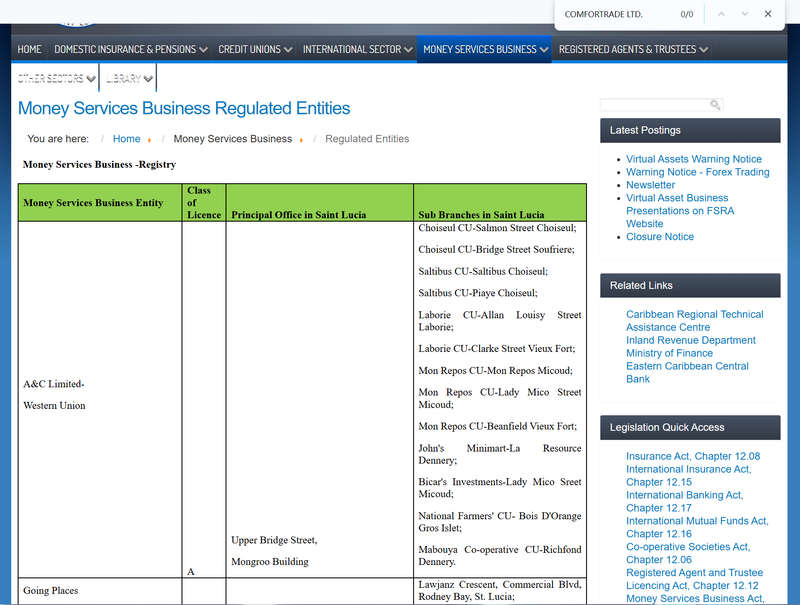
Task: Expand the Library dropdown
Action: 129,79
